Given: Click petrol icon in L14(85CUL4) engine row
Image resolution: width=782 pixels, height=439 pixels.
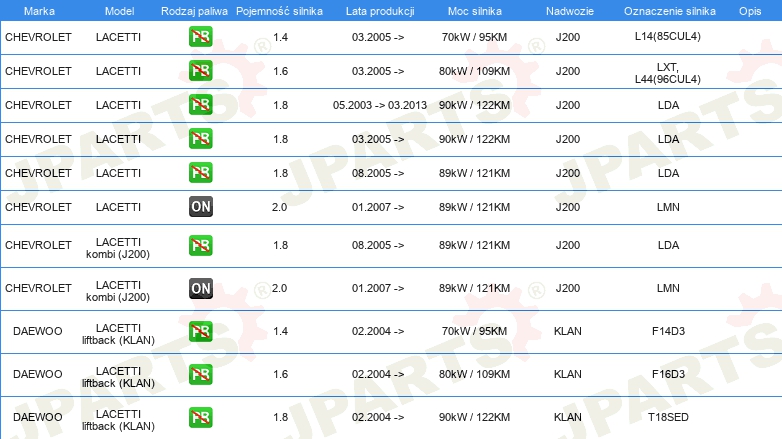Looking at the screenshot, I should point(200,36).
